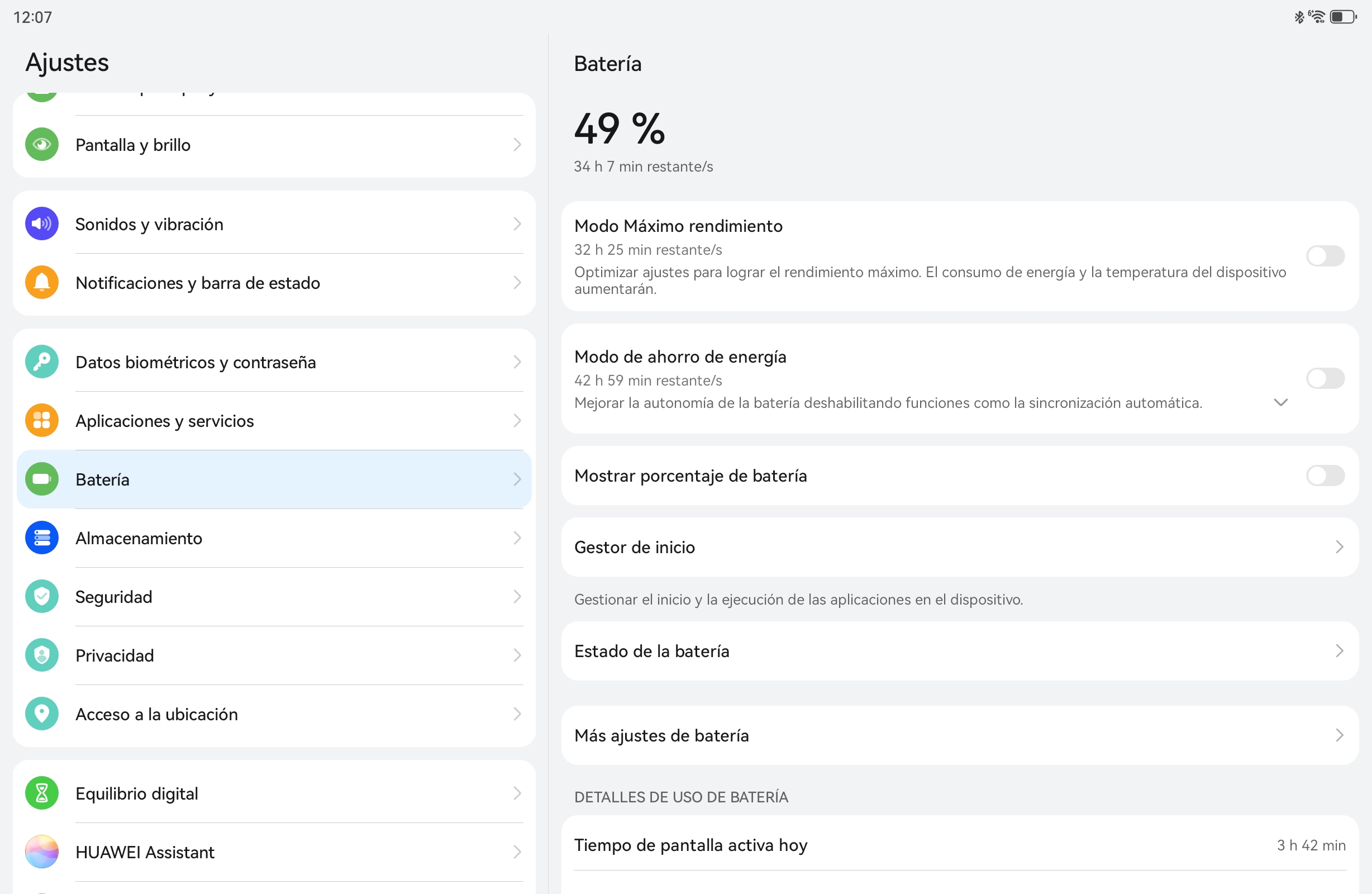Tap the battery status icon in status bar

[1342, 17]
